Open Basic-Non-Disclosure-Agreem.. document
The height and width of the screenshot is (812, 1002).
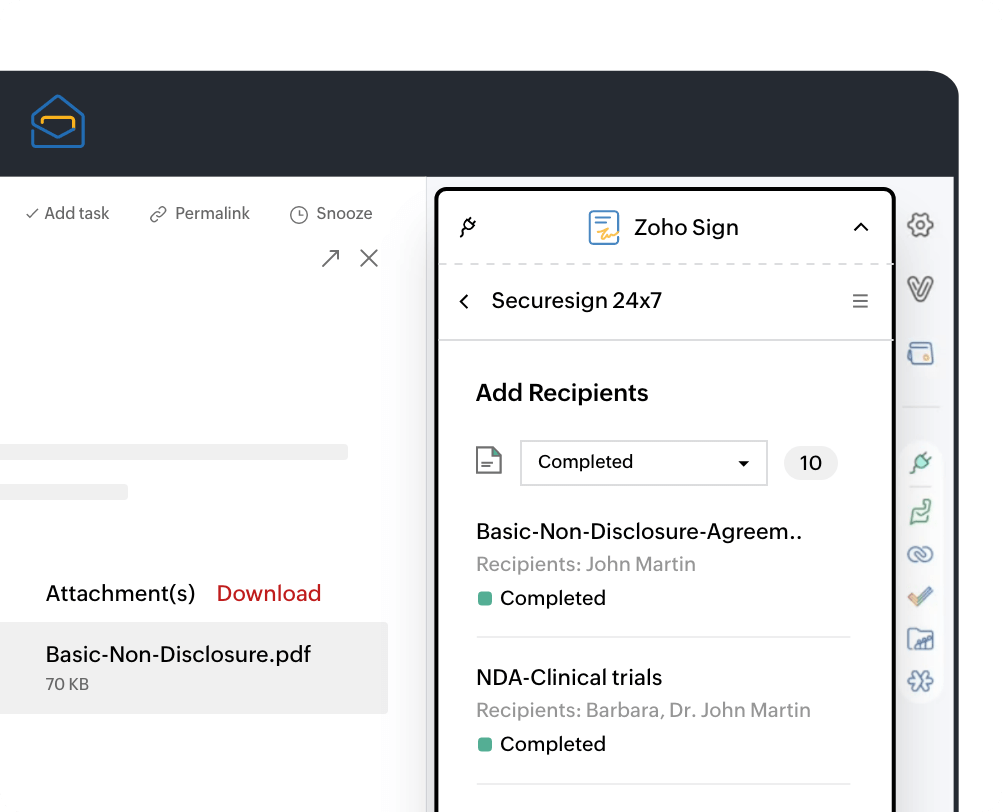[x=639, y=532]
